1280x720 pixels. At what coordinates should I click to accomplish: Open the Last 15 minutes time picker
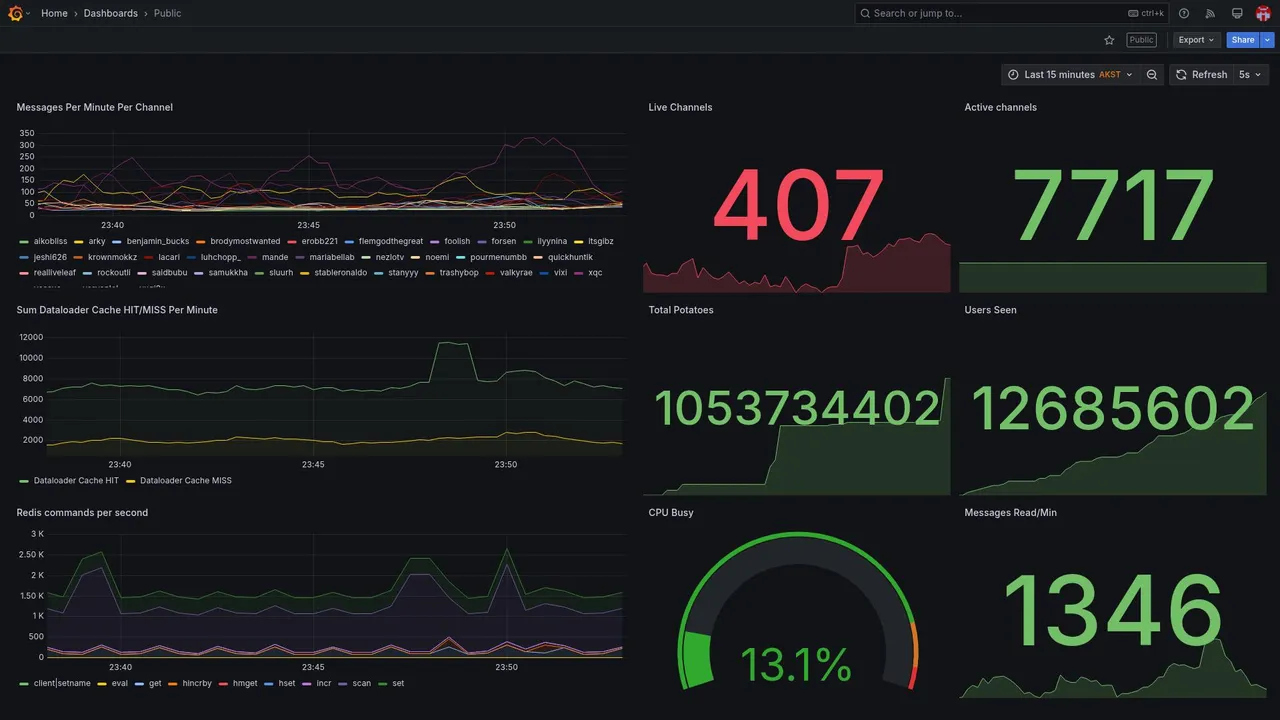1071,75
